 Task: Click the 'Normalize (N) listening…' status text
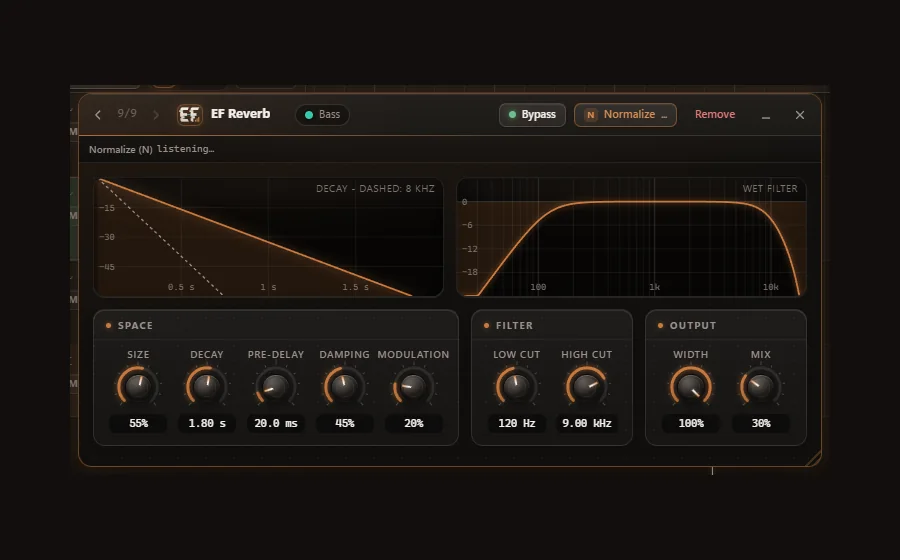click(152, 149)
